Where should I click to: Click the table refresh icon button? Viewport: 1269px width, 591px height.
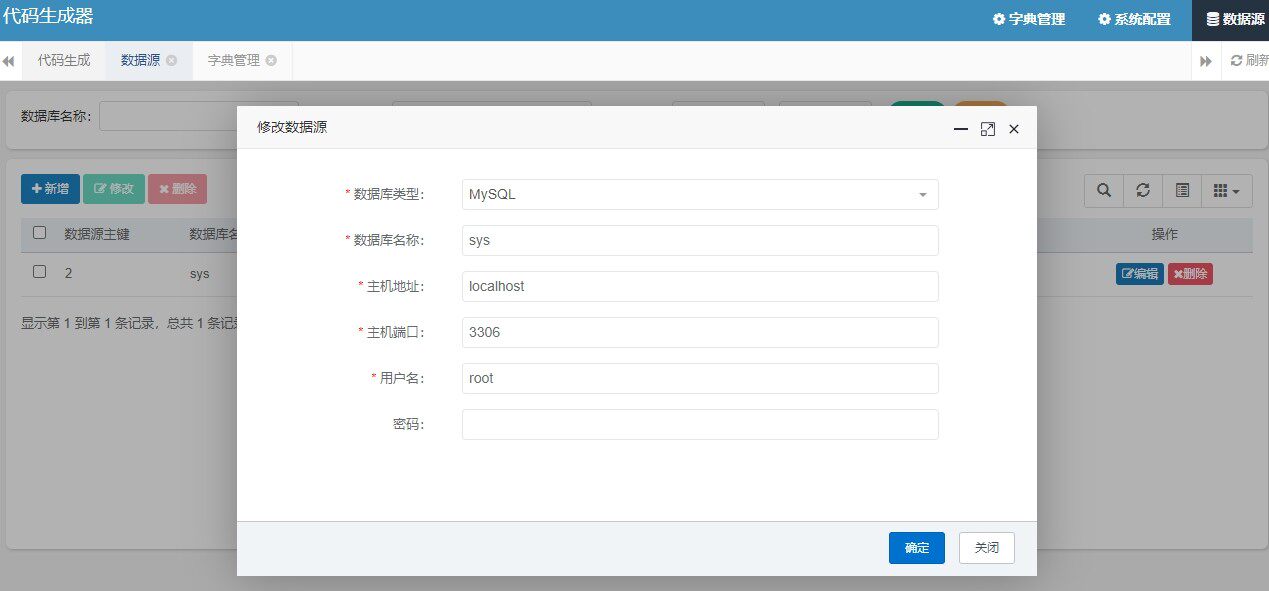(x=1143, y=190)
